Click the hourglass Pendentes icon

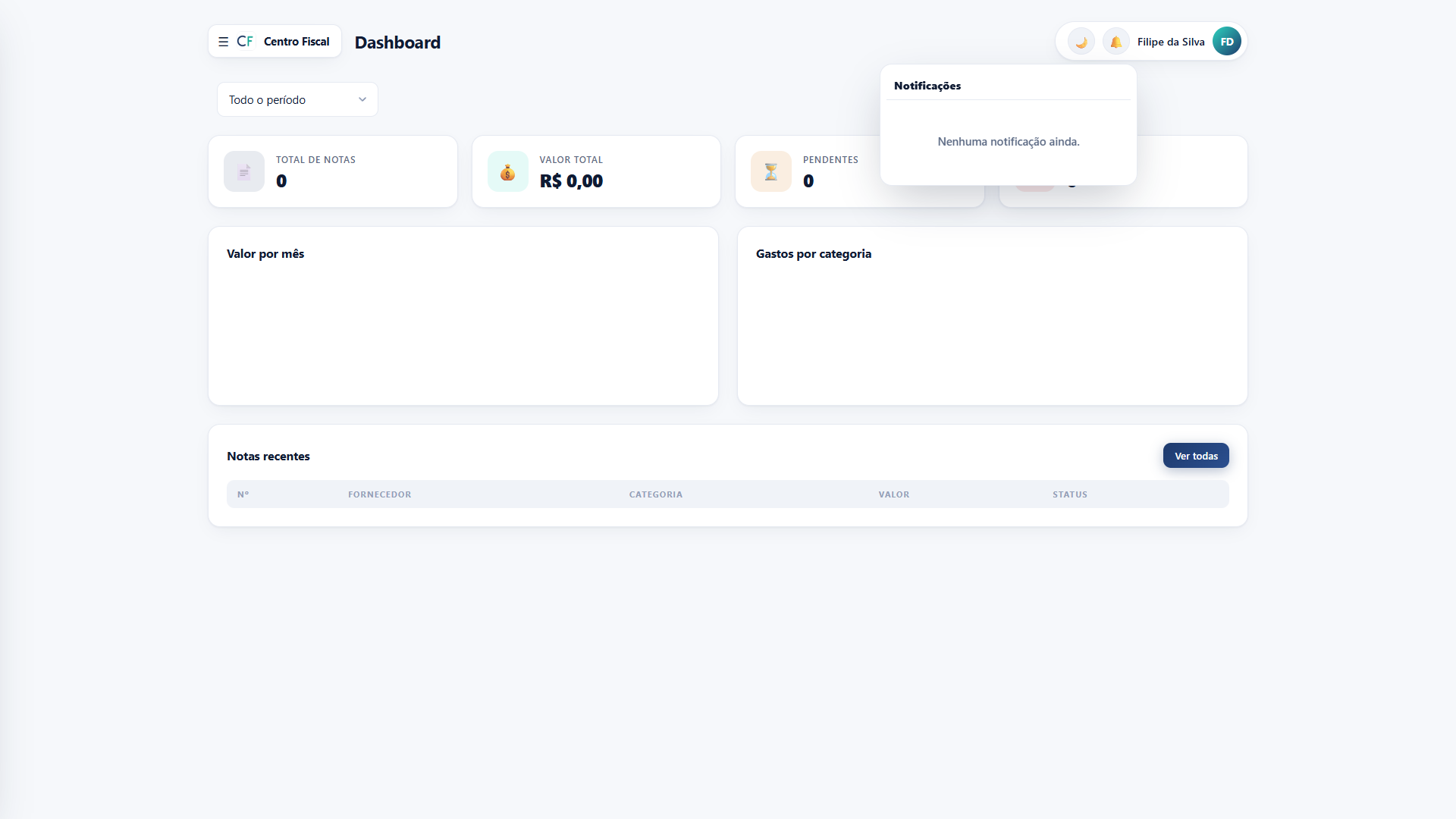(x=771, y=171)
